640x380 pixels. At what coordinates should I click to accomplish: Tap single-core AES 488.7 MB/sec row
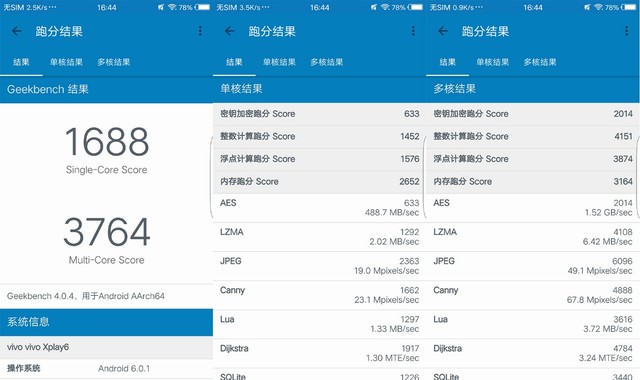tap(320, 208)
